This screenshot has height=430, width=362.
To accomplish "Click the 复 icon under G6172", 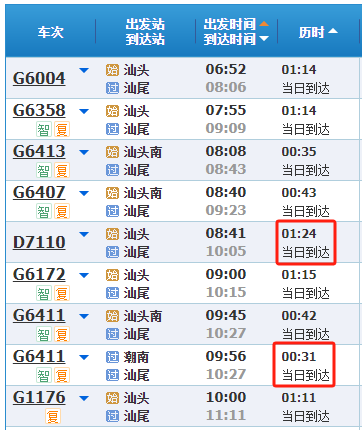I will pos(62,293).
